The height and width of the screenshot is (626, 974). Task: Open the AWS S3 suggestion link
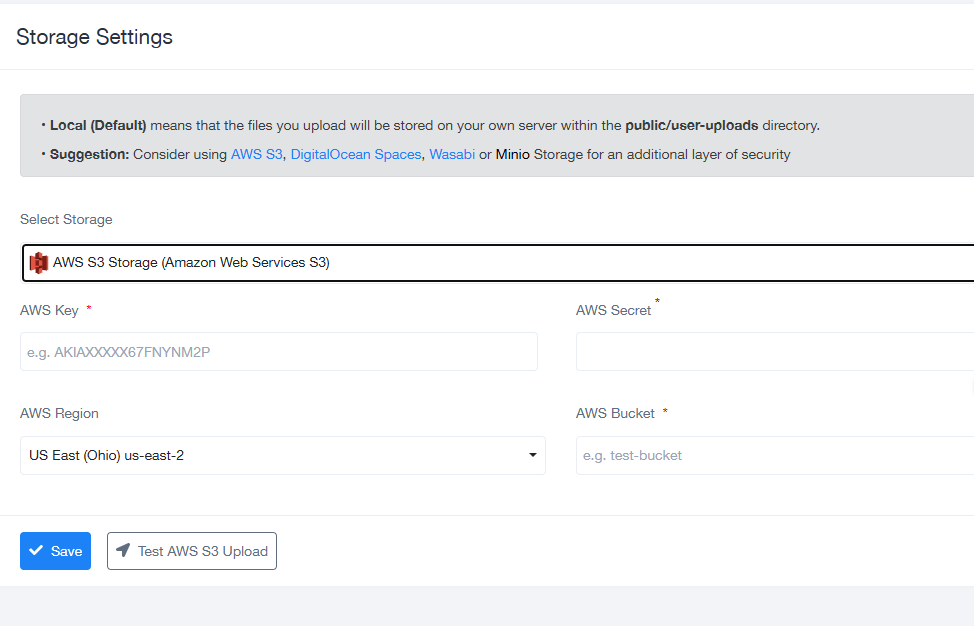pyautogui.click(x=257, y=155)
